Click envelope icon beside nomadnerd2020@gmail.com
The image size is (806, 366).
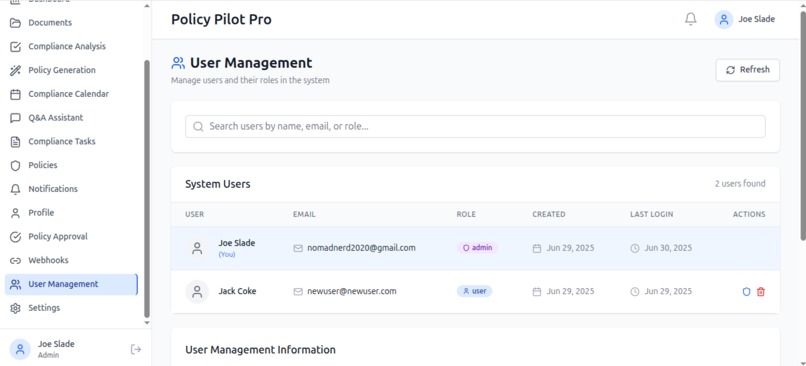click(298, 248)
